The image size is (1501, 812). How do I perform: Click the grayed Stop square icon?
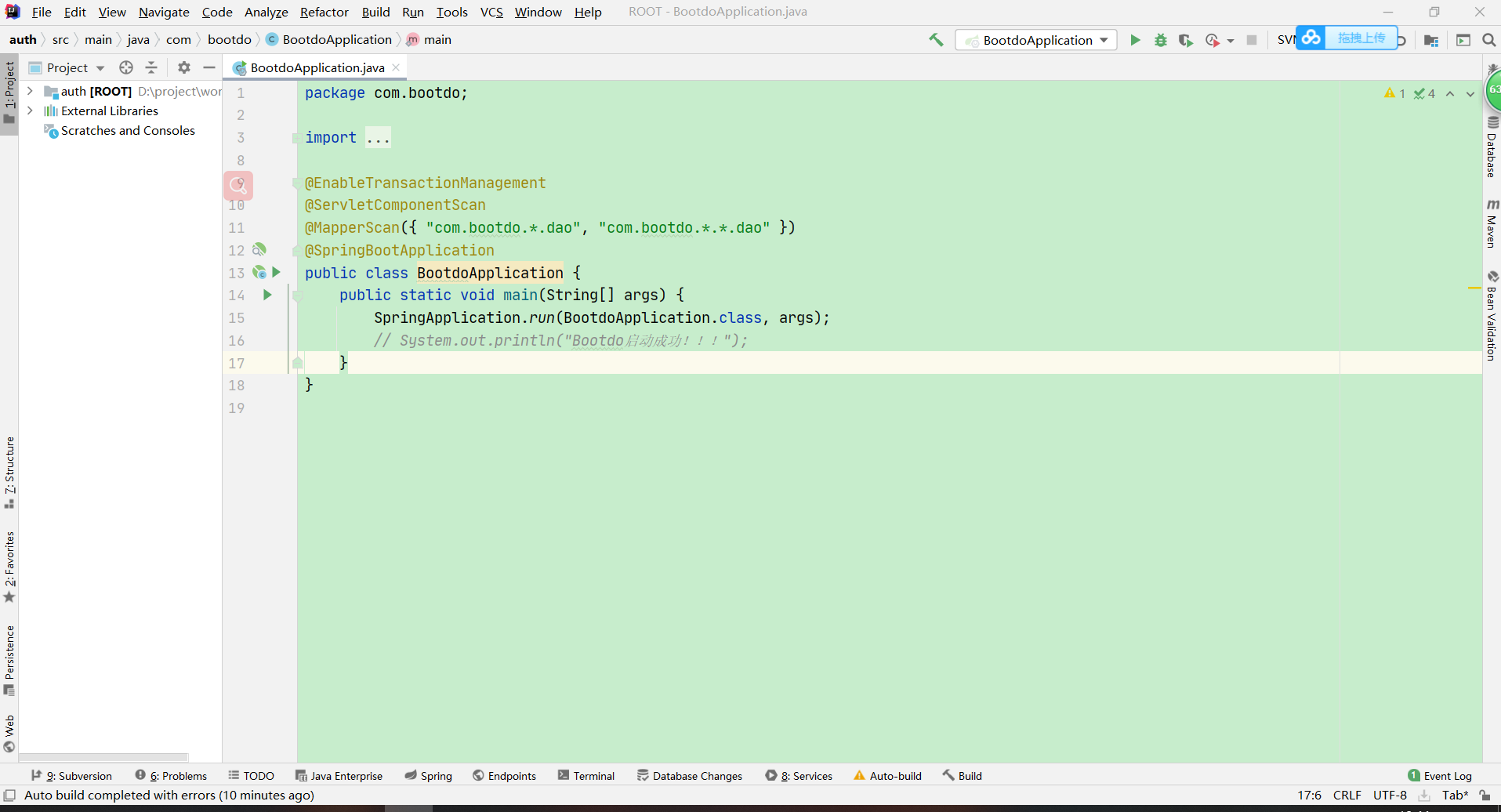1252,40
